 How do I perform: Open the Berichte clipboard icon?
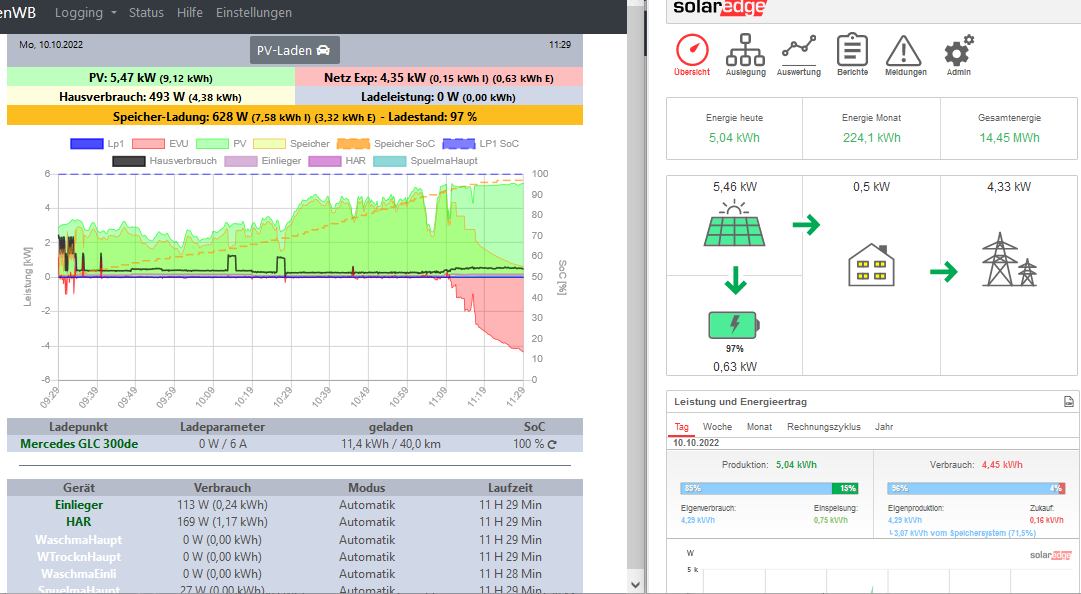click(852, 51)
